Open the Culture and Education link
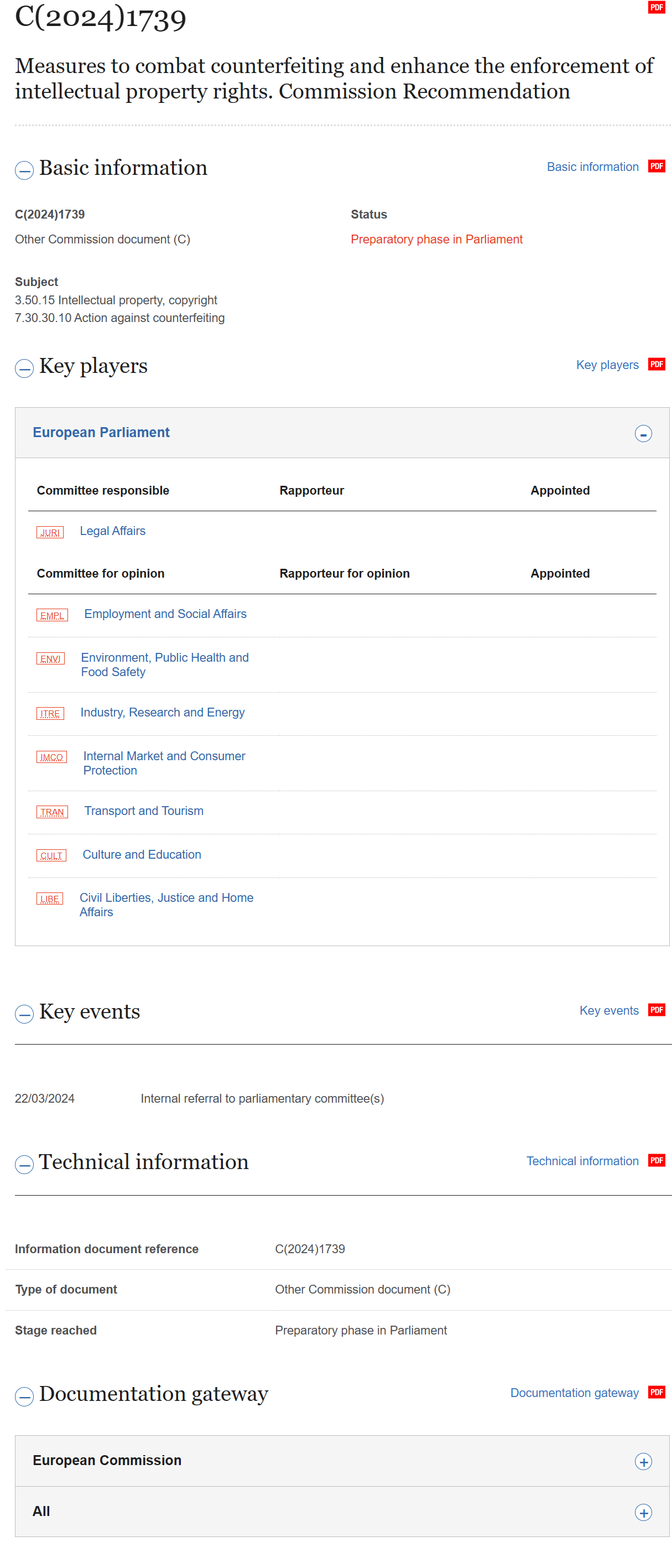The image size is (672, 1568). point(142,854)
